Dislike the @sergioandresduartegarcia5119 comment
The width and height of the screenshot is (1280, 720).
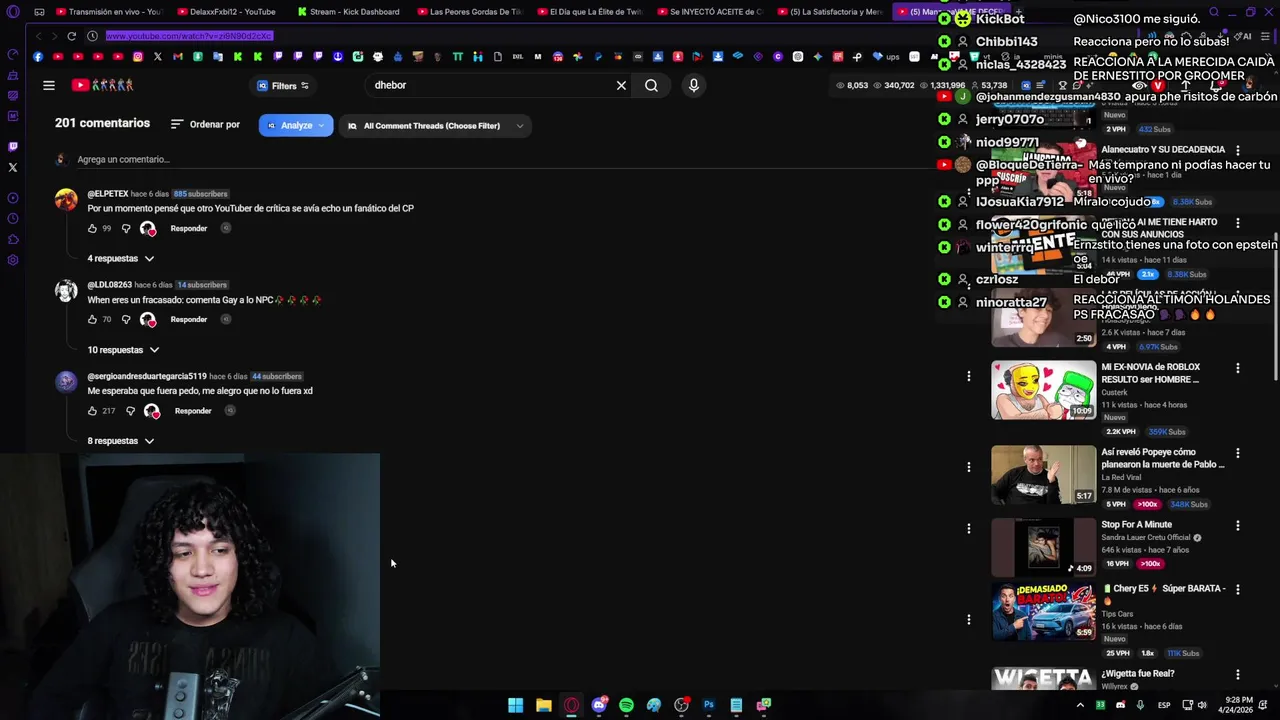pos(130,411)
